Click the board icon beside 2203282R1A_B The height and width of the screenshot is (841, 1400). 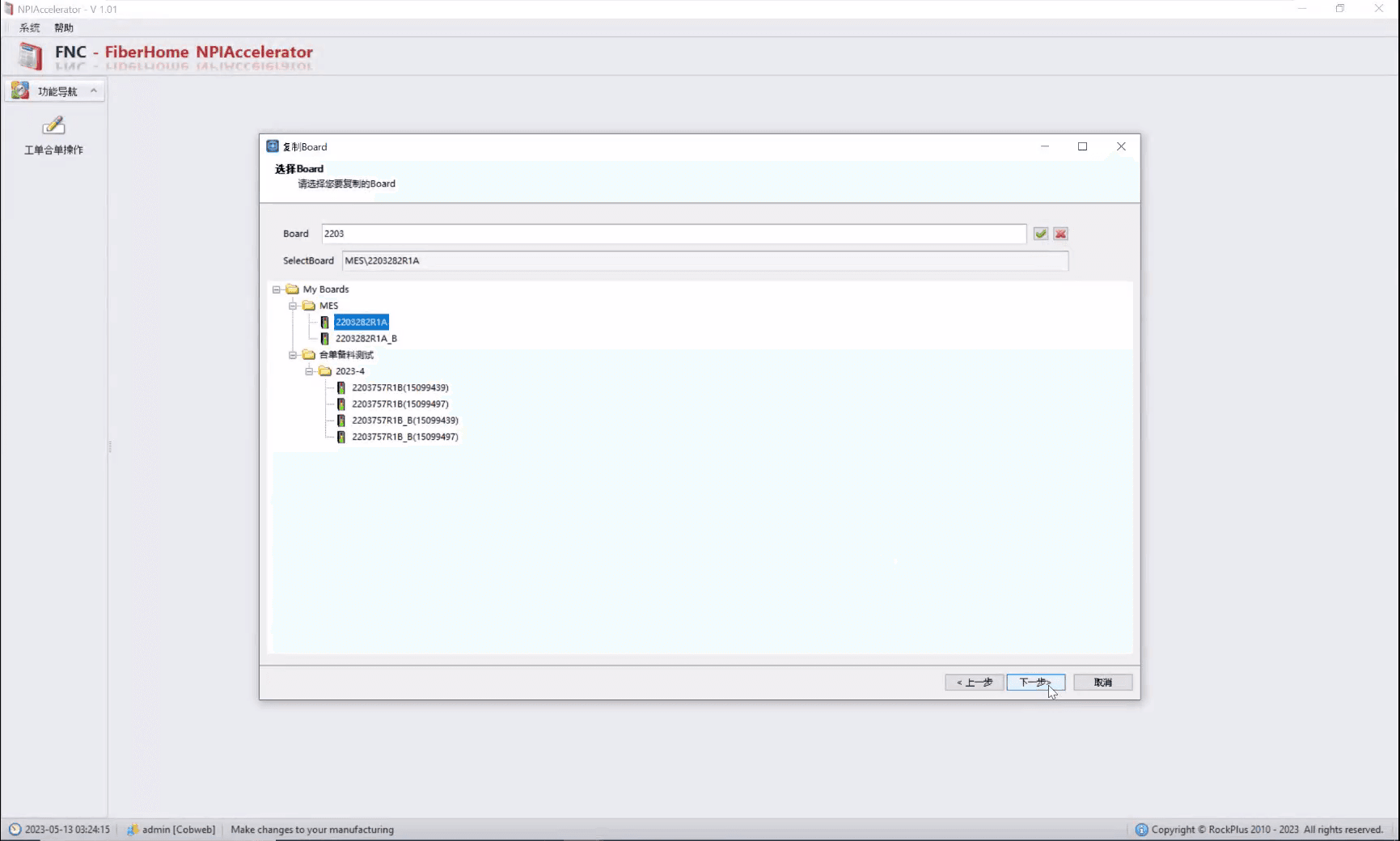click(x=325, y=339)
